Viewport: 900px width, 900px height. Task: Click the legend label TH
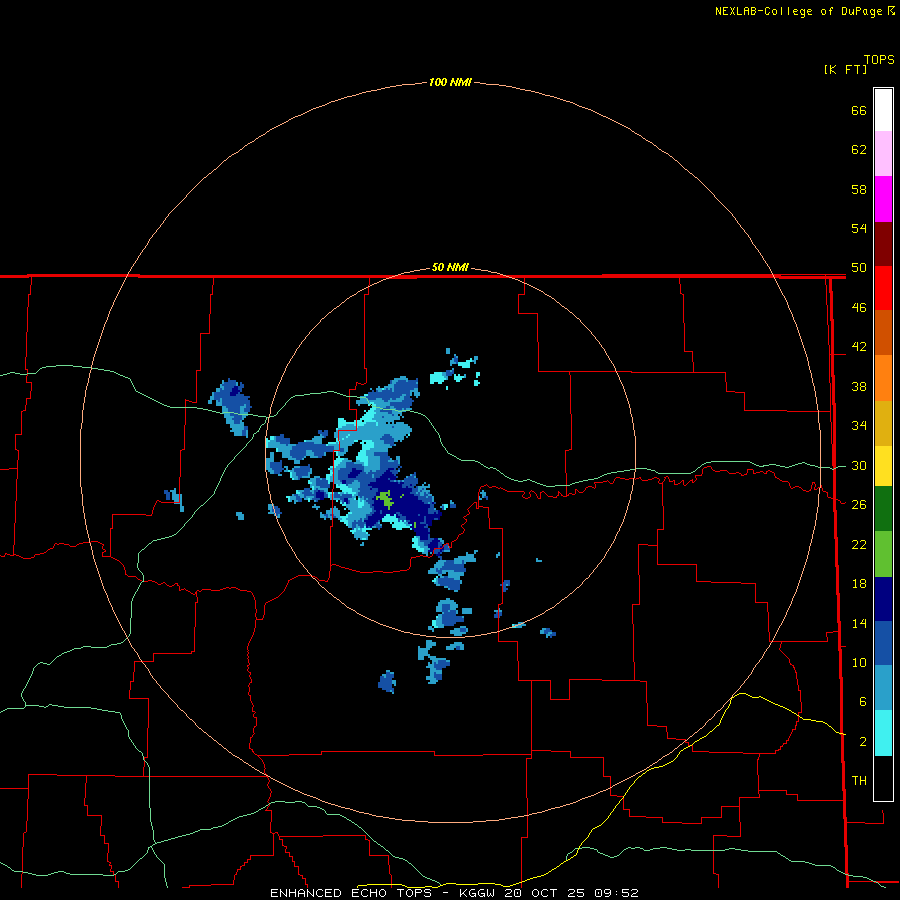pos(859,780)
